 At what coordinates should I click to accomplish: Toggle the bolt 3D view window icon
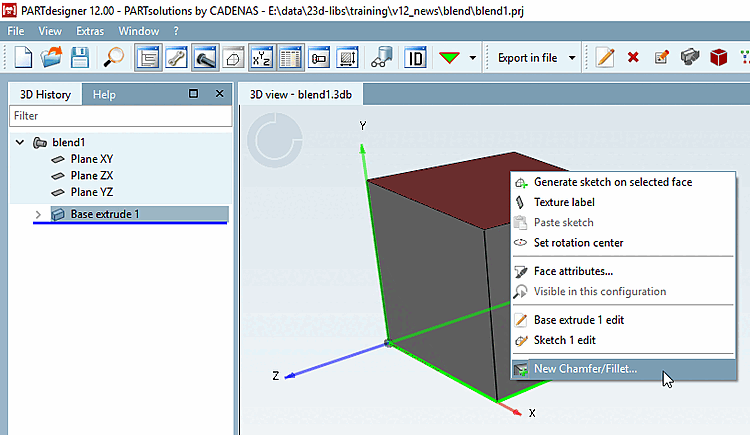pos(205,58)
